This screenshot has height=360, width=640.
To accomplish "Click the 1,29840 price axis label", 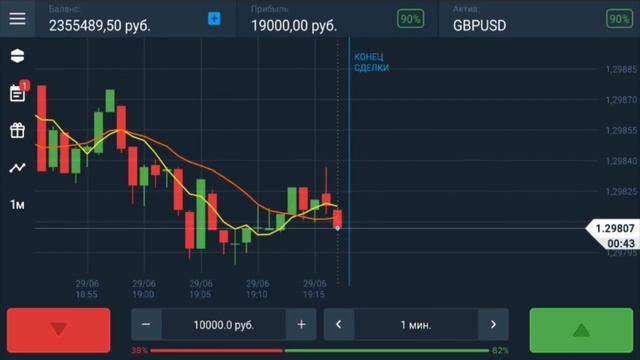I will click(621, 161).
